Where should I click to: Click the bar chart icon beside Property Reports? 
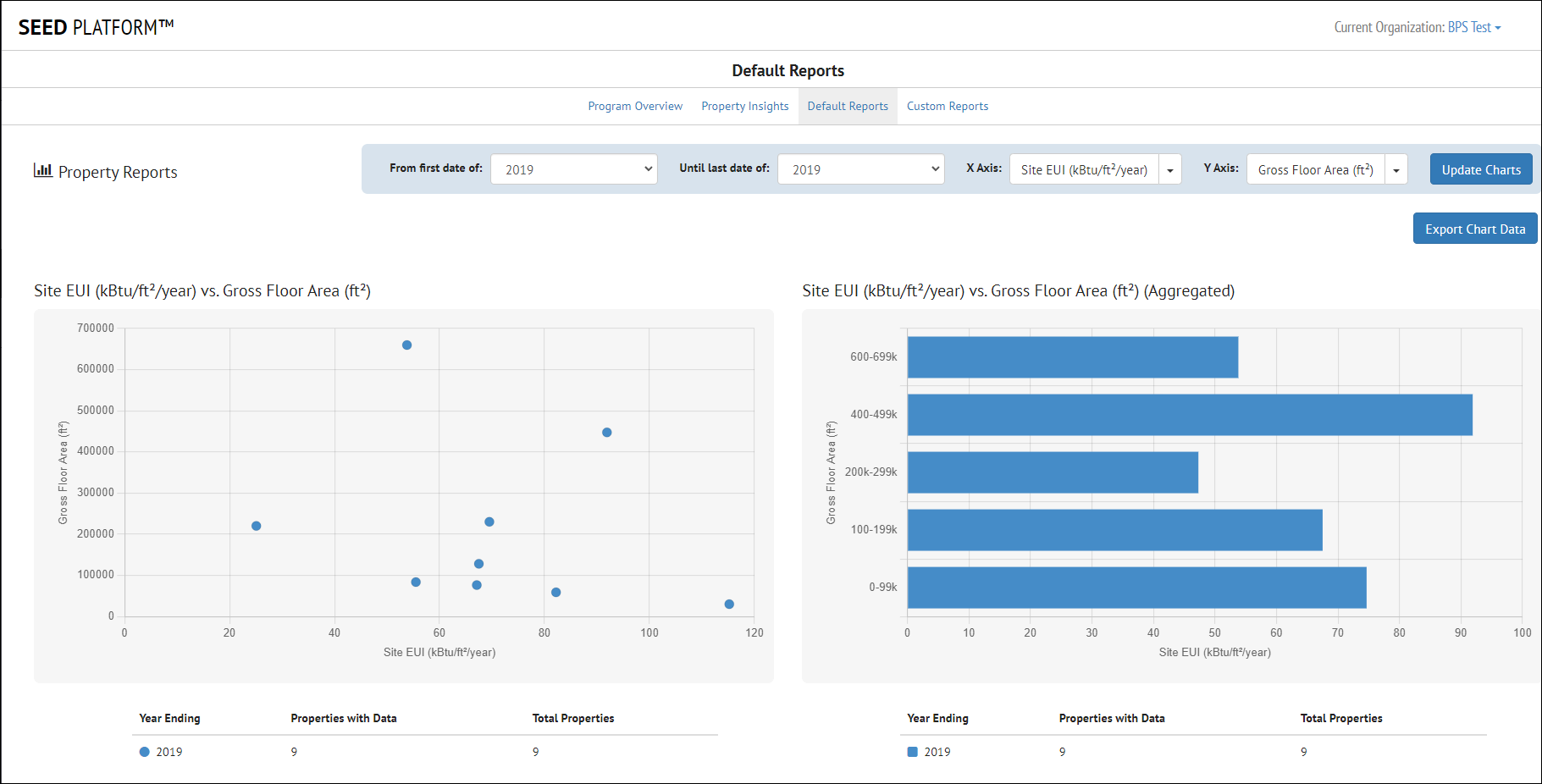pos(42,171)
